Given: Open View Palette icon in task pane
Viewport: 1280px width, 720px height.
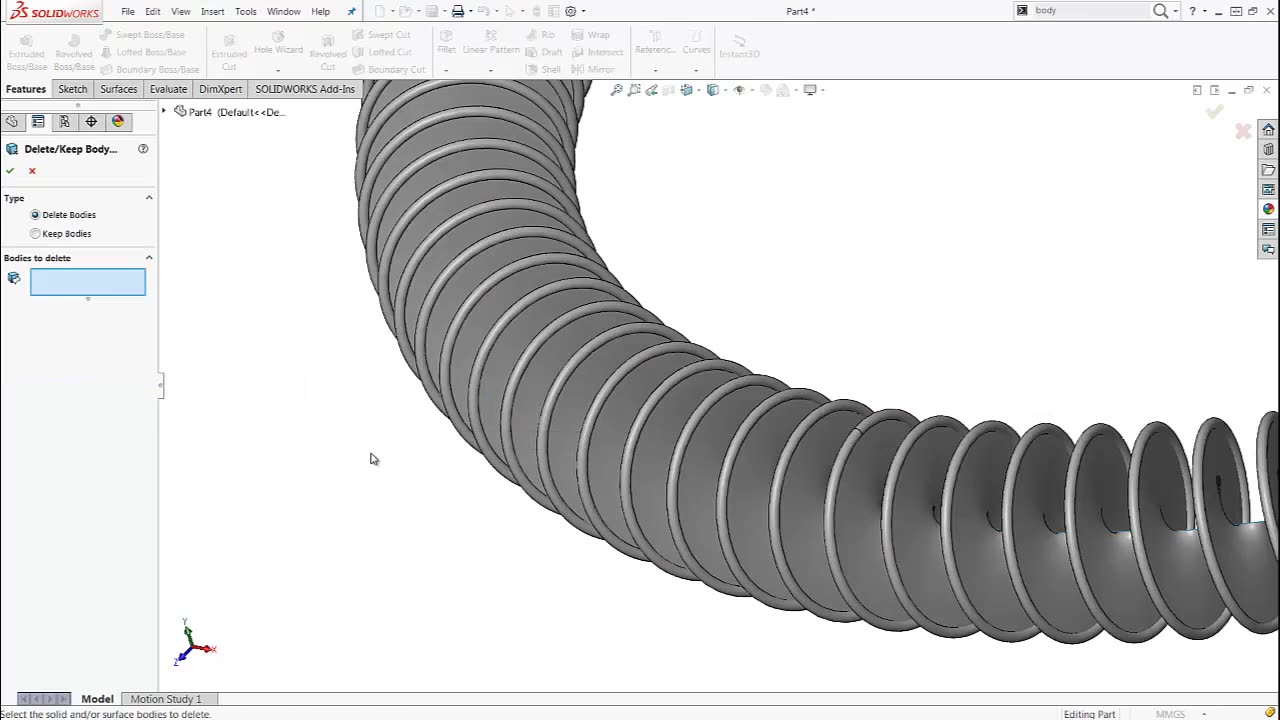Looking at the screenshot, I should pos(1268,190).
